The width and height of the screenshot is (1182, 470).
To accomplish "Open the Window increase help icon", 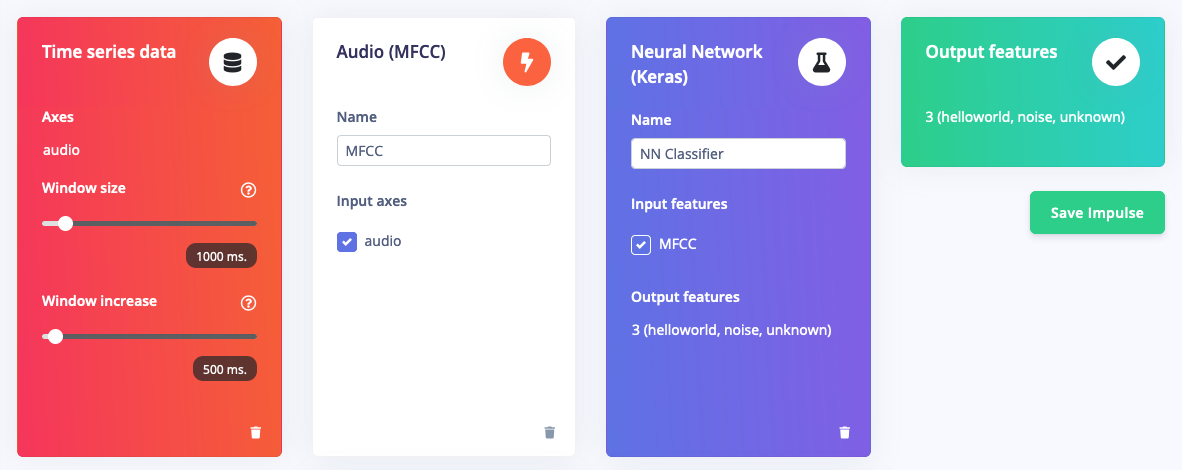I will pos(248,303).
